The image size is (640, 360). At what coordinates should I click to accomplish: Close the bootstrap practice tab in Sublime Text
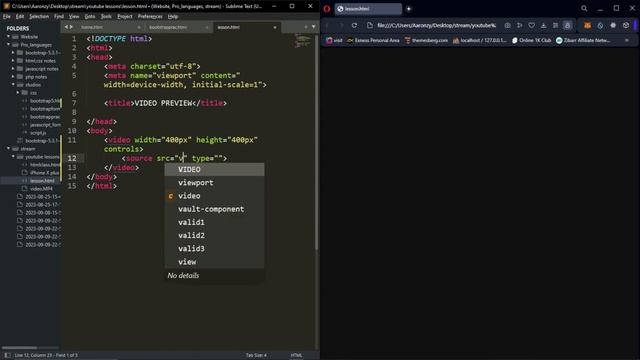pyautogui.click(x=207, y=27)
